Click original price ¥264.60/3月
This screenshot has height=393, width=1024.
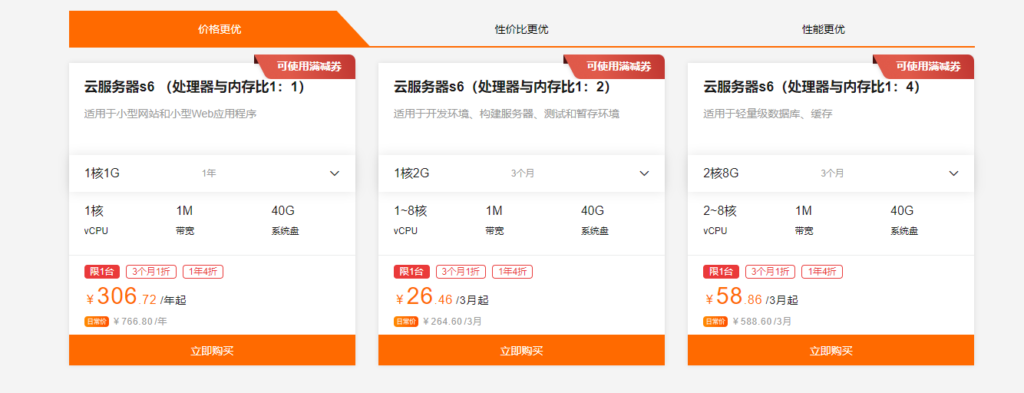(x=452, y=321)
